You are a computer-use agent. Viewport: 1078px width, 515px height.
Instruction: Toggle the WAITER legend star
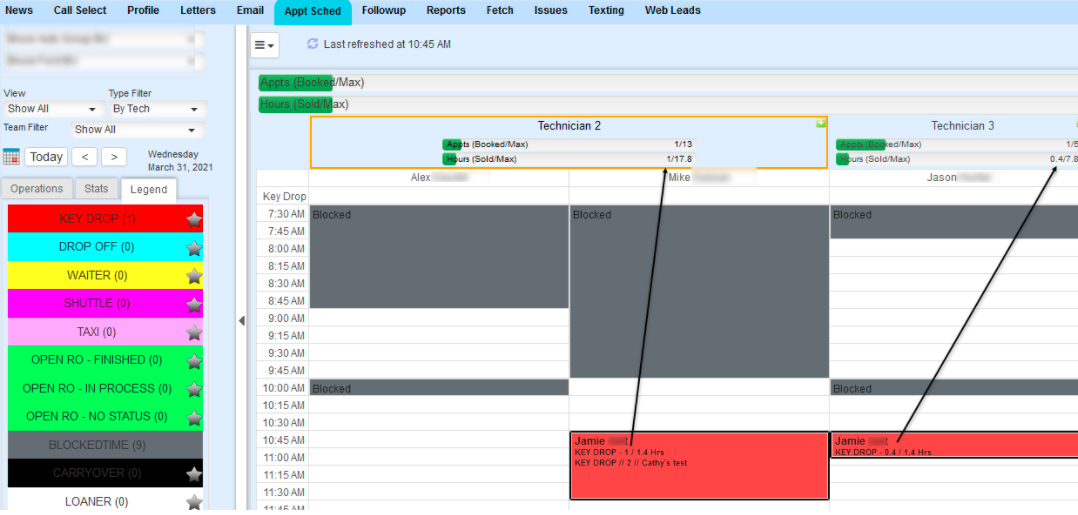(194, 276)
